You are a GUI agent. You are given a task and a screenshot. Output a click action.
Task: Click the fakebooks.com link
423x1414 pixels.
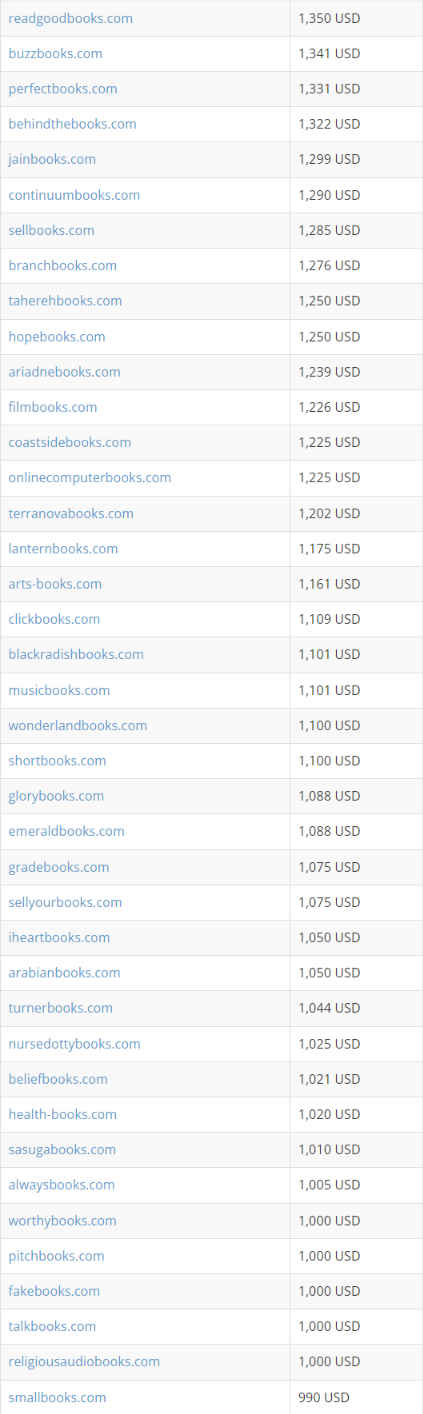tap(54, 1292)
